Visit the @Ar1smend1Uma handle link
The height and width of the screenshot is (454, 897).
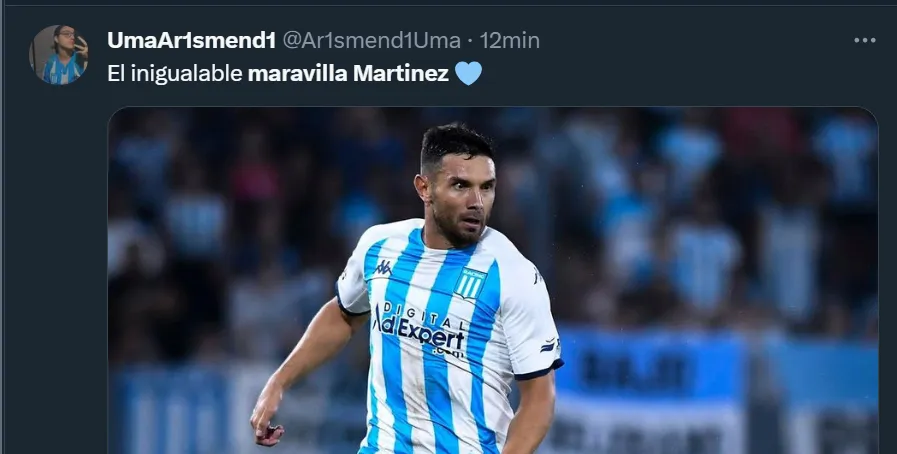click(371, 40)
